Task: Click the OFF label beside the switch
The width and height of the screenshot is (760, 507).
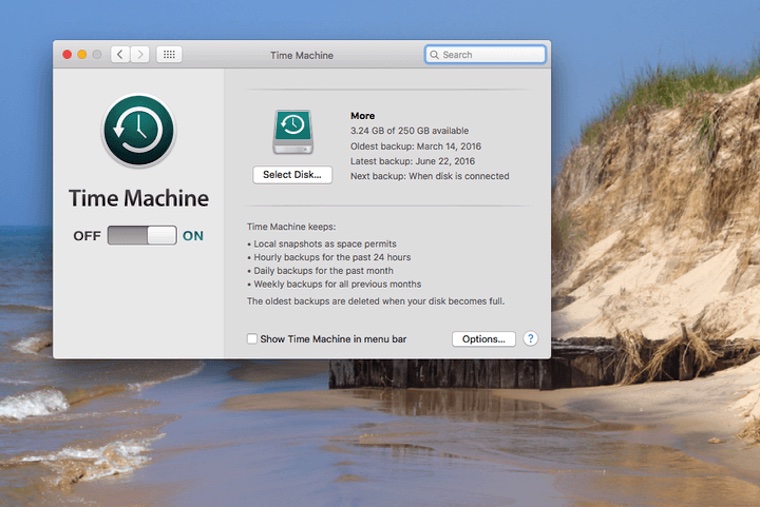Action: pos(87,236)
